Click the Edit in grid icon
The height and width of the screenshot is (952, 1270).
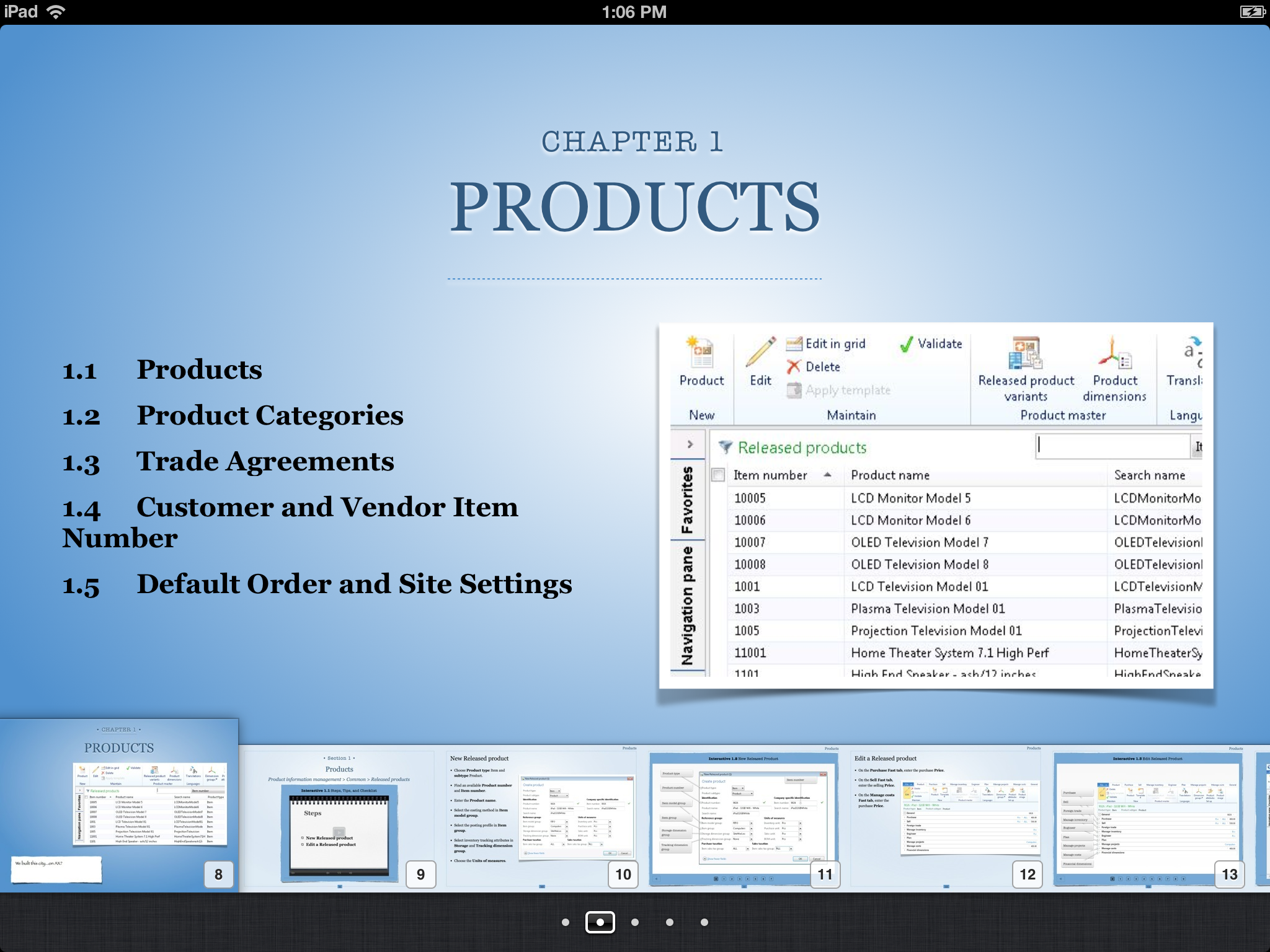pos(794,344)
